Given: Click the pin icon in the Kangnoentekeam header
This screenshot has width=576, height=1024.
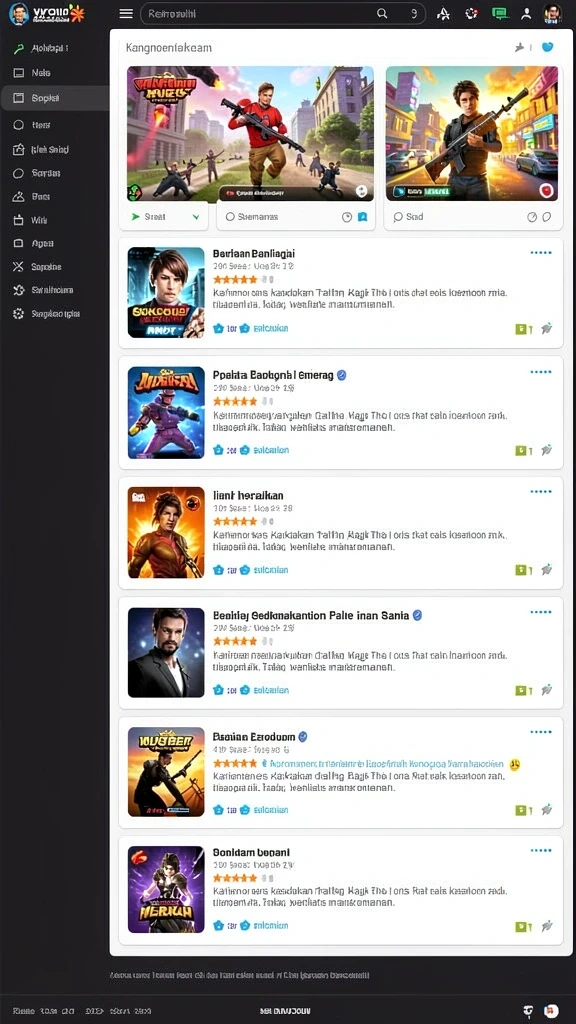Looking at the screenshot, I should [520, 47].
